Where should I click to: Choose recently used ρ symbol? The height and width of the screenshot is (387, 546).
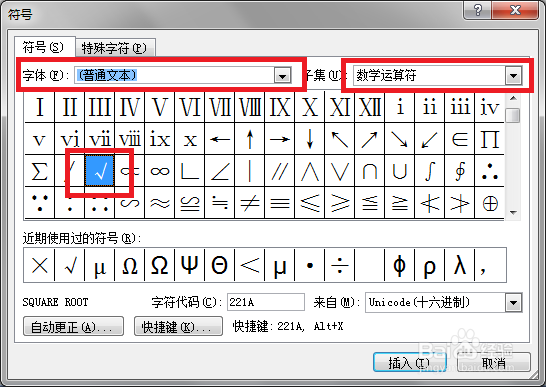coord(430,265)
